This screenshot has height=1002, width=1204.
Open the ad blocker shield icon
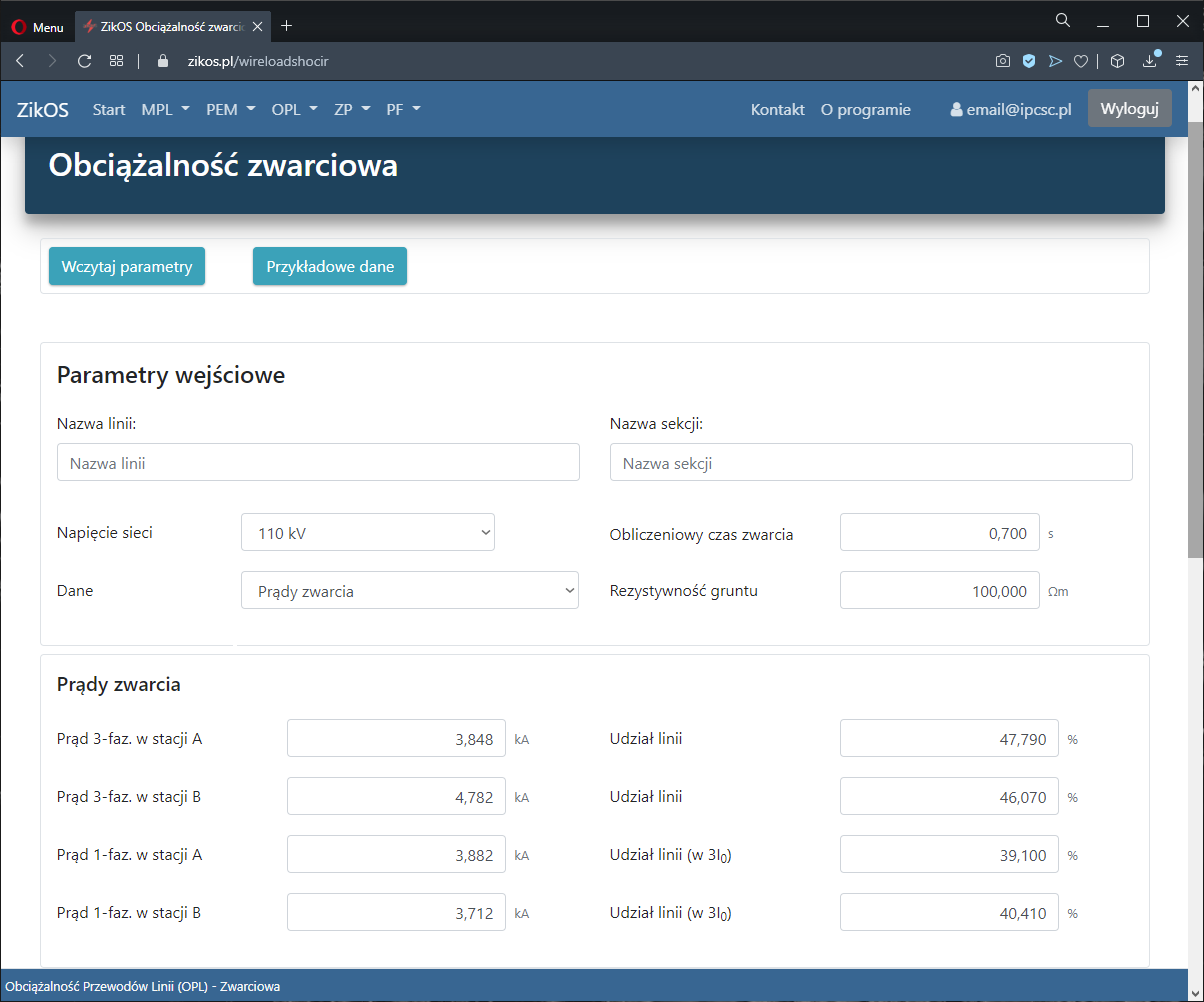click(x=1028, y=61)
